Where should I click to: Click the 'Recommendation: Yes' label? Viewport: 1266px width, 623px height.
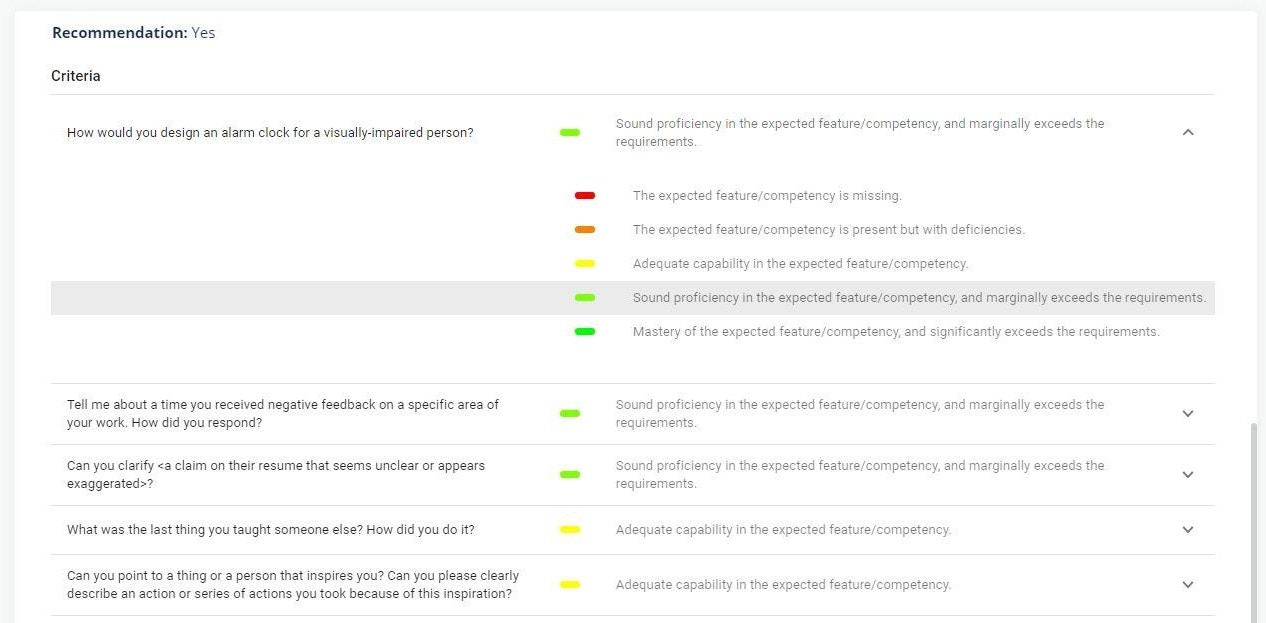133,32
